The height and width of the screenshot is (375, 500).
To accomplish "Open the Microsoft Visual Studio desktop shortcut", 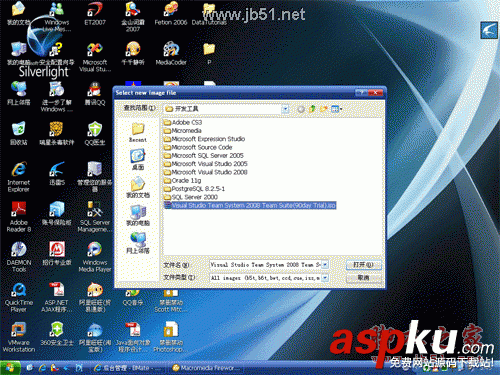I will coord(95,57).
